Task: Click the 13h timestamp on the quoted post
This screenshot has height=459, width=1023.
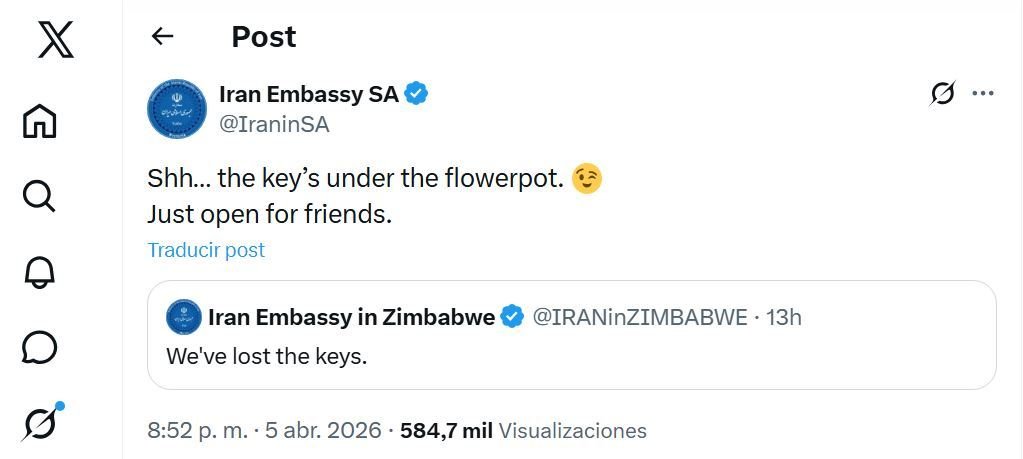Action: click(784, 318)
